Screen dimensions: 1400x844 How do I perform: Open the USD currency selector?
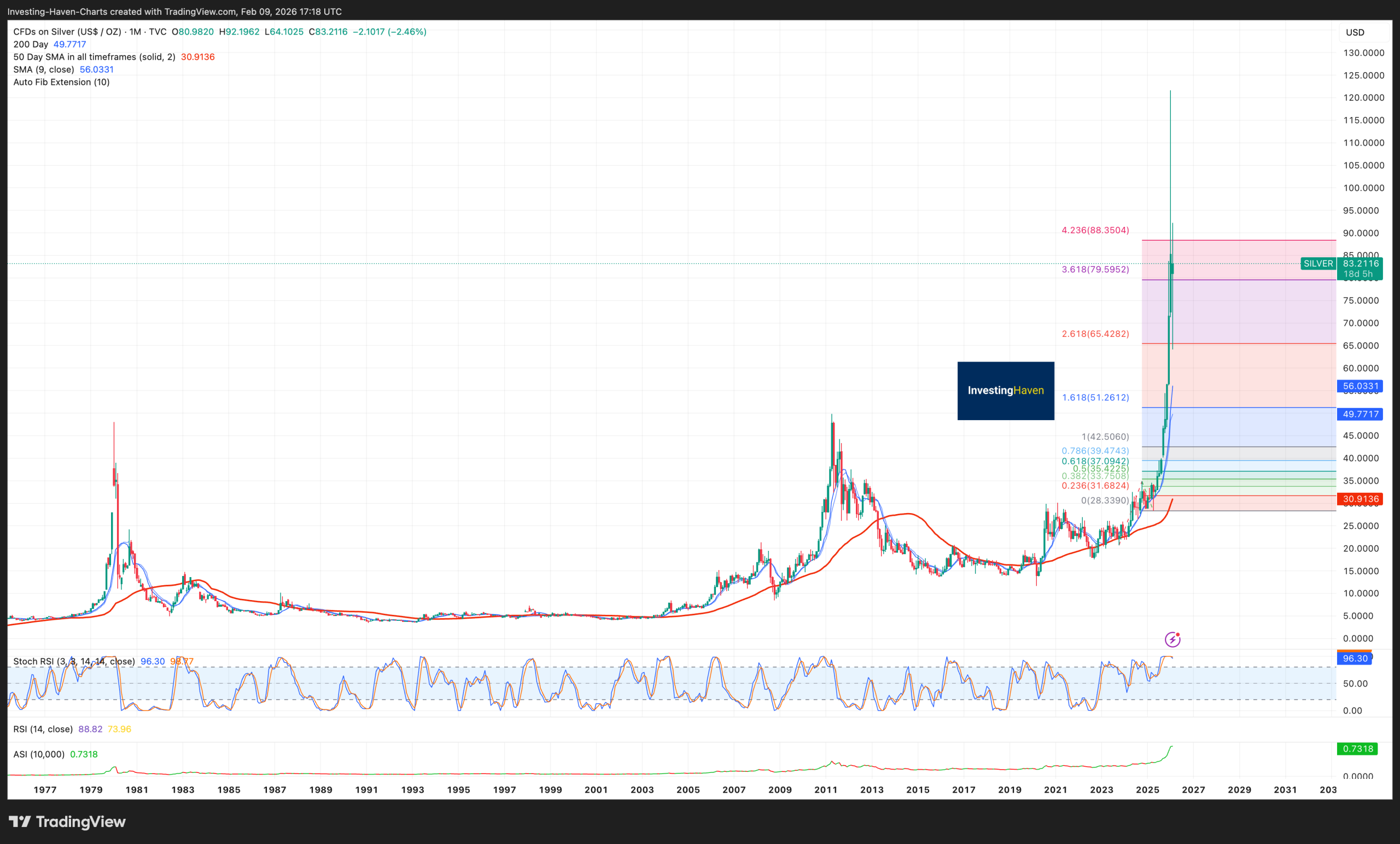point(1356,32)
